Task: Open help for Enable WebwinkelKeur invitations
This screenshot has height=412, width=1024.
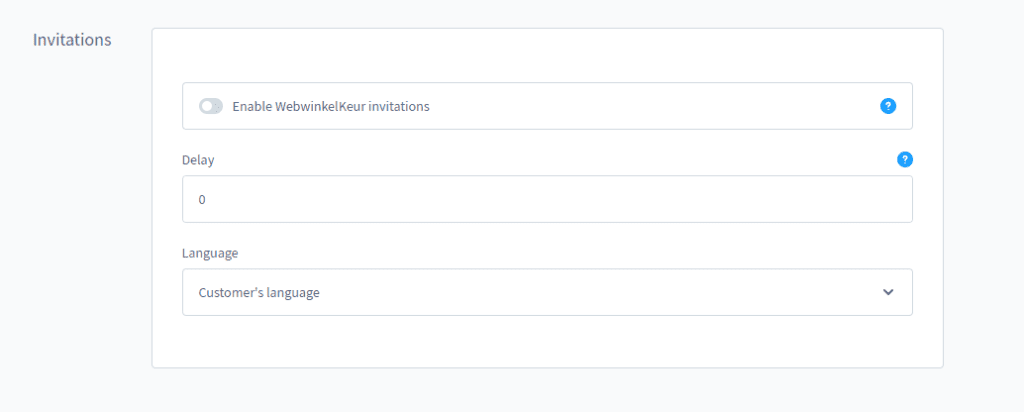Action: [888, 106]
